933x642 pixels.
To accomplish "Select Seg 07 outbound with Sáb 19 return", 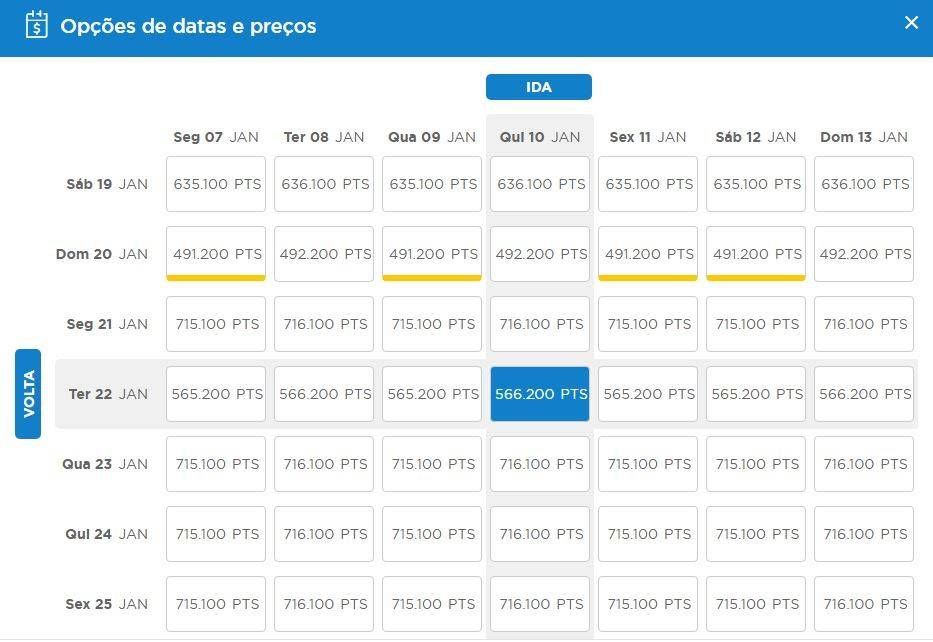I will click(x=216, y=184).
